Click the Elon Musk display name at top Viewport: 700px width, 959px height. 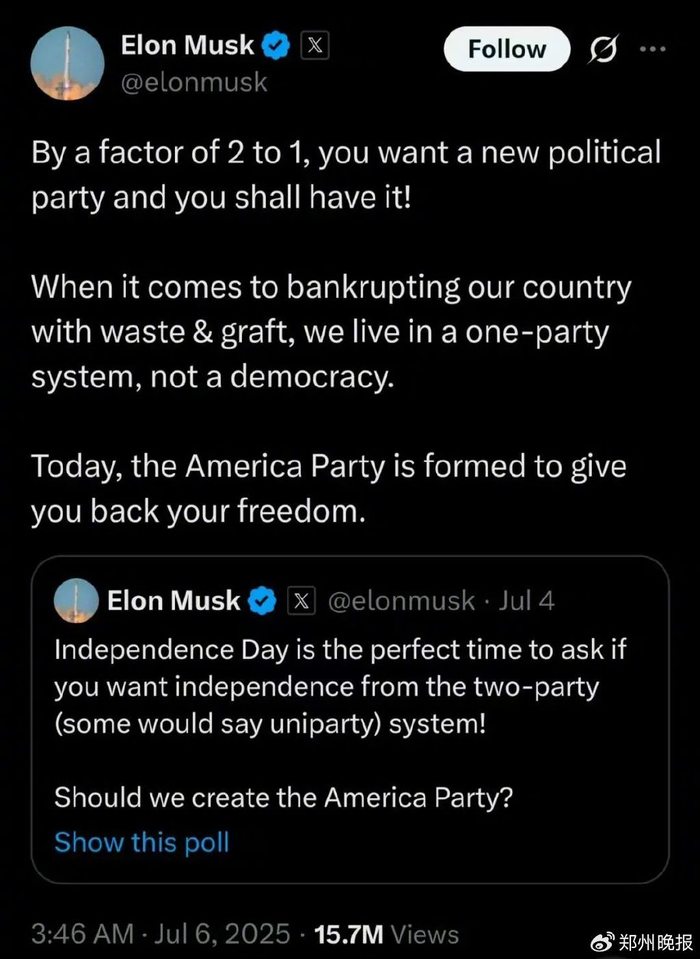tap(186, 45)
